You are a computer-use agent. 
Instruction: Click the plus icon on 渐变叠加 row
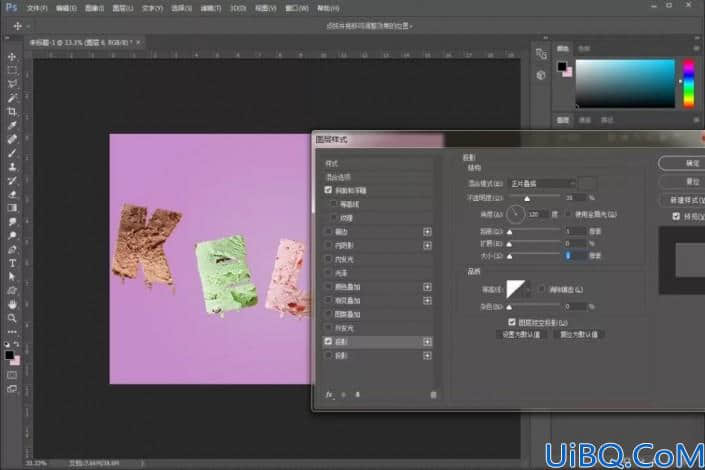click(x=427, y=300)
